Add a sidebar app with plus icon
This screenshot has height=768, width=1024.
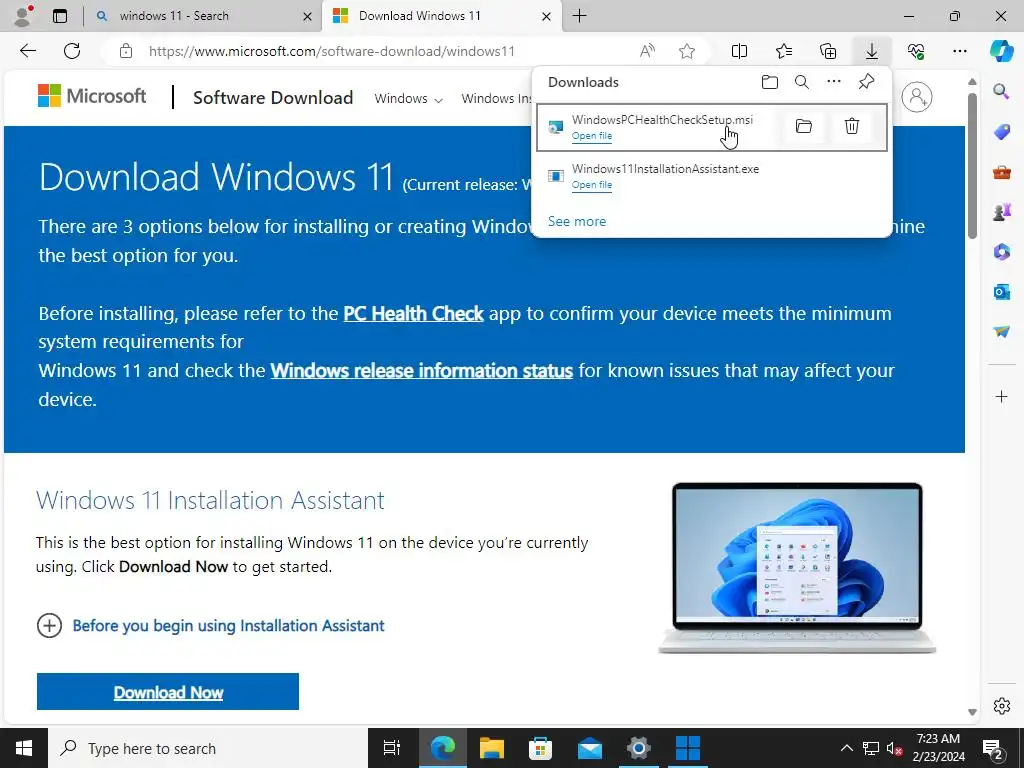click(1001, 396)
